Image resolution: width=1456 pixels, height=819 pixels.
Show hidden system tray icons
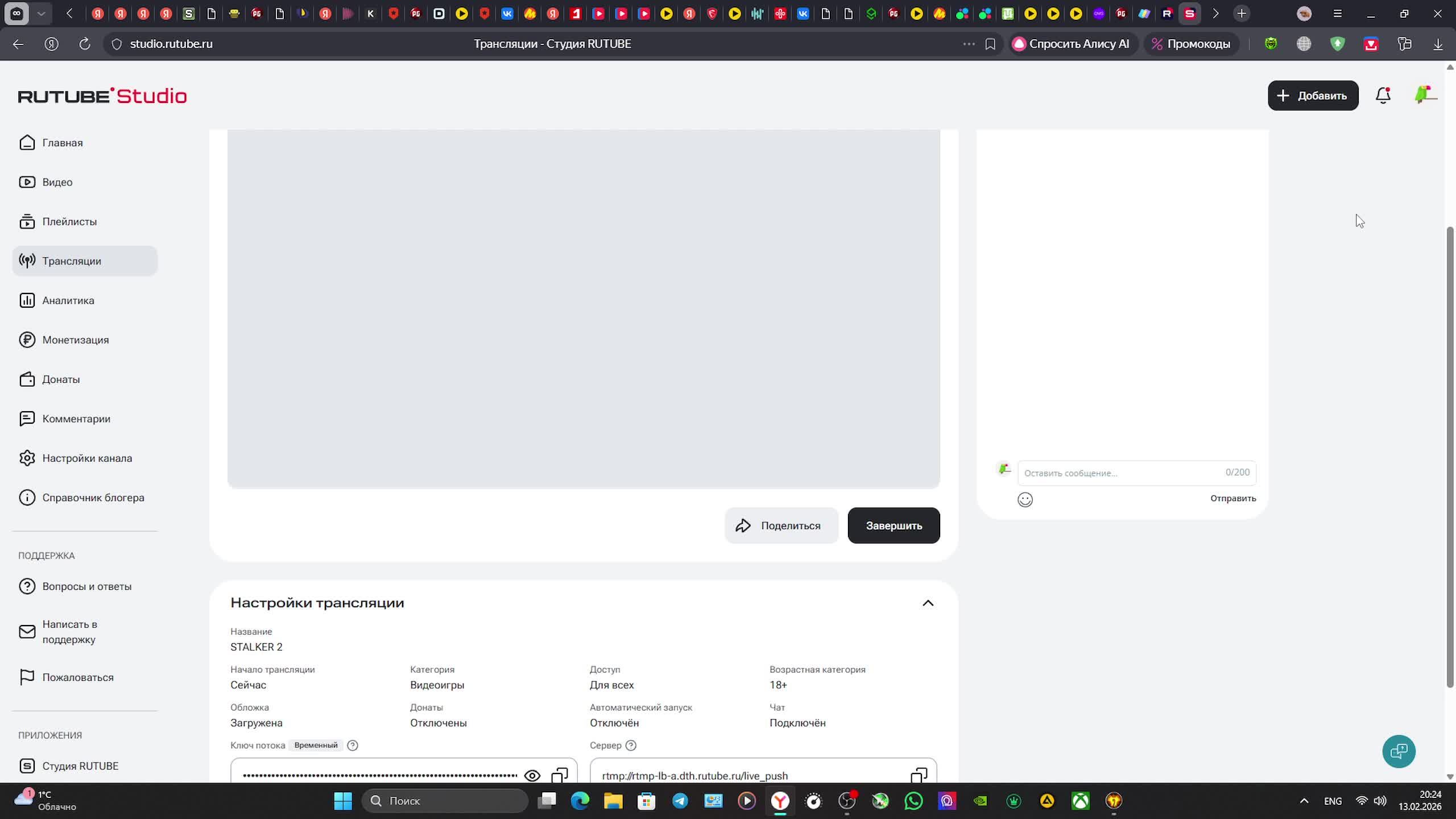(x=1304, y=801)
